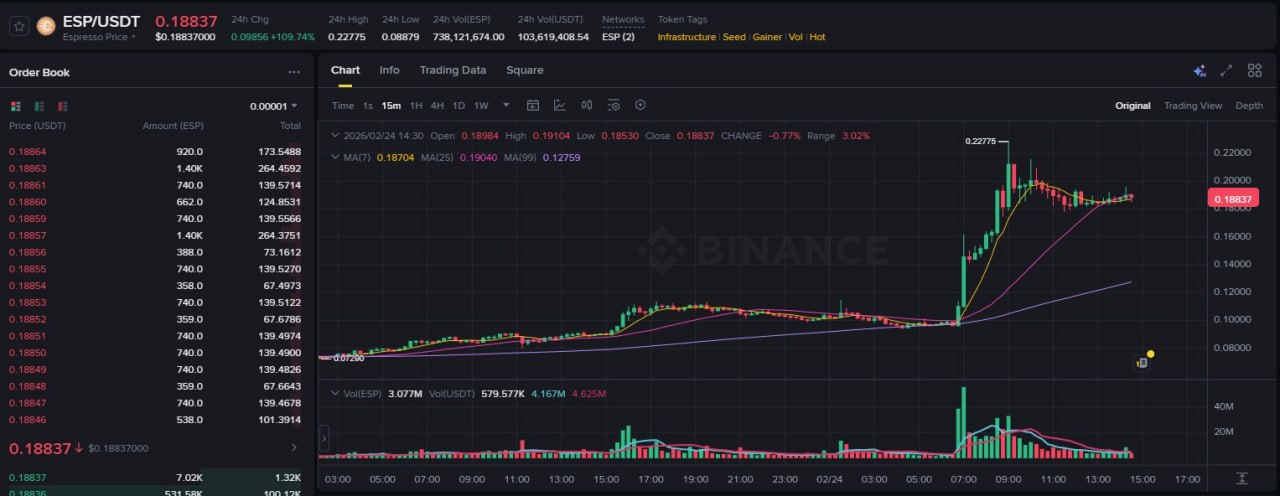Expand more time intervals dropdown arrow

506,105
